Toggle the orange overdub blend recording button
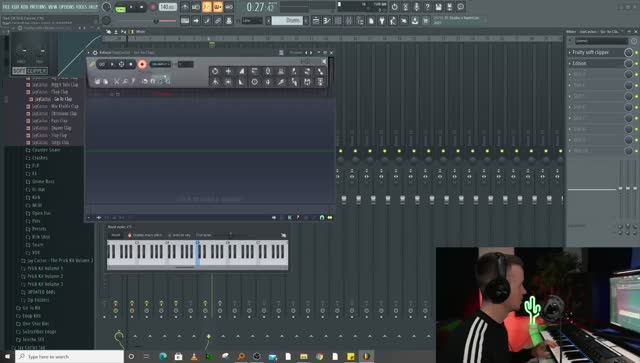This screenshot has height=363, width=640. 218,7
